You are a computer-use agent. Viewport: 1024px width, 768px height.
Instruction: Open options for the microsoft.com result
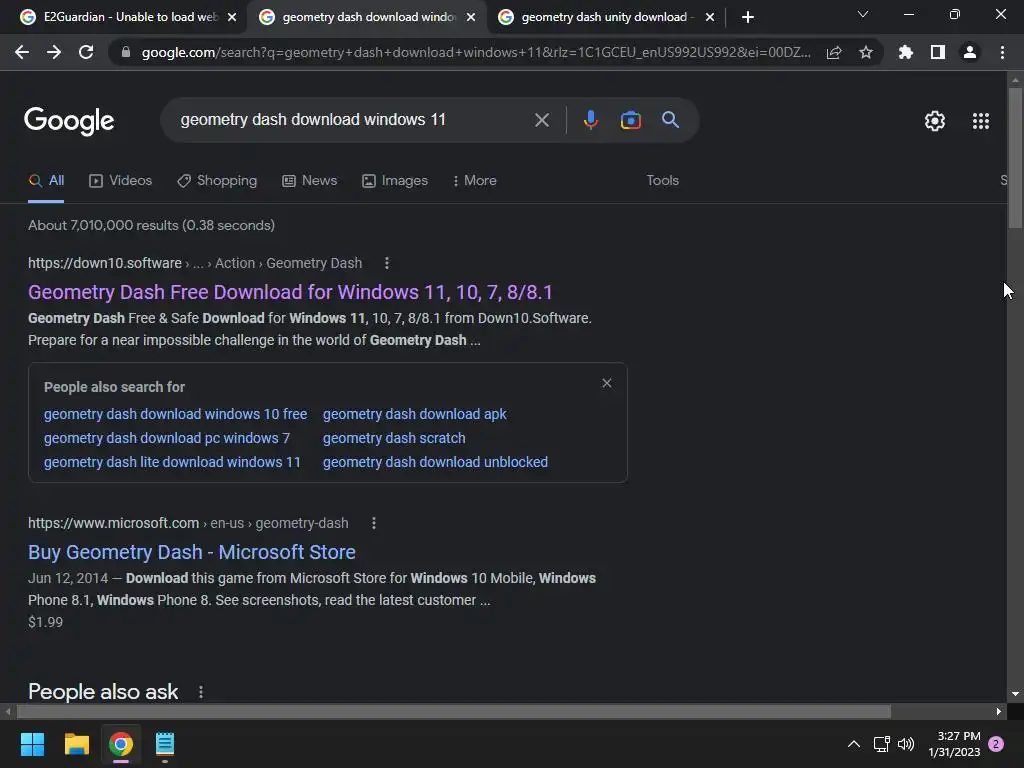pyautogui.click(x=374, y=523)
